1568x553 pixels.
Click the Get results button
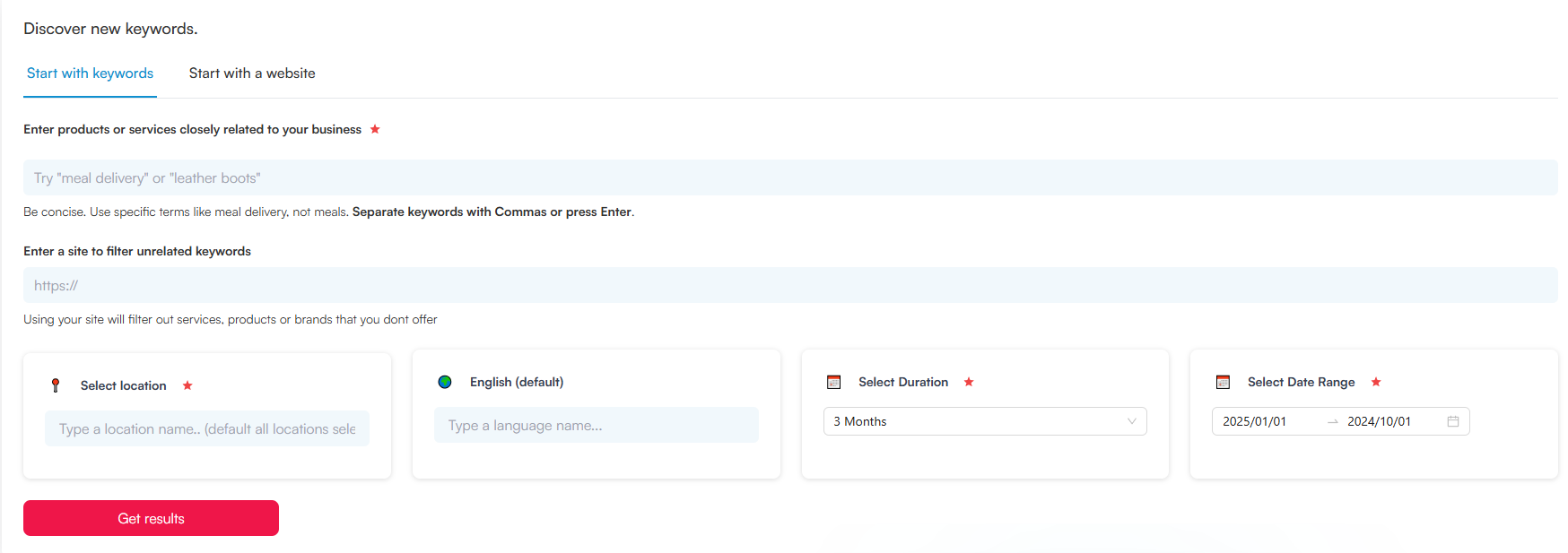[x=151, y=518]
